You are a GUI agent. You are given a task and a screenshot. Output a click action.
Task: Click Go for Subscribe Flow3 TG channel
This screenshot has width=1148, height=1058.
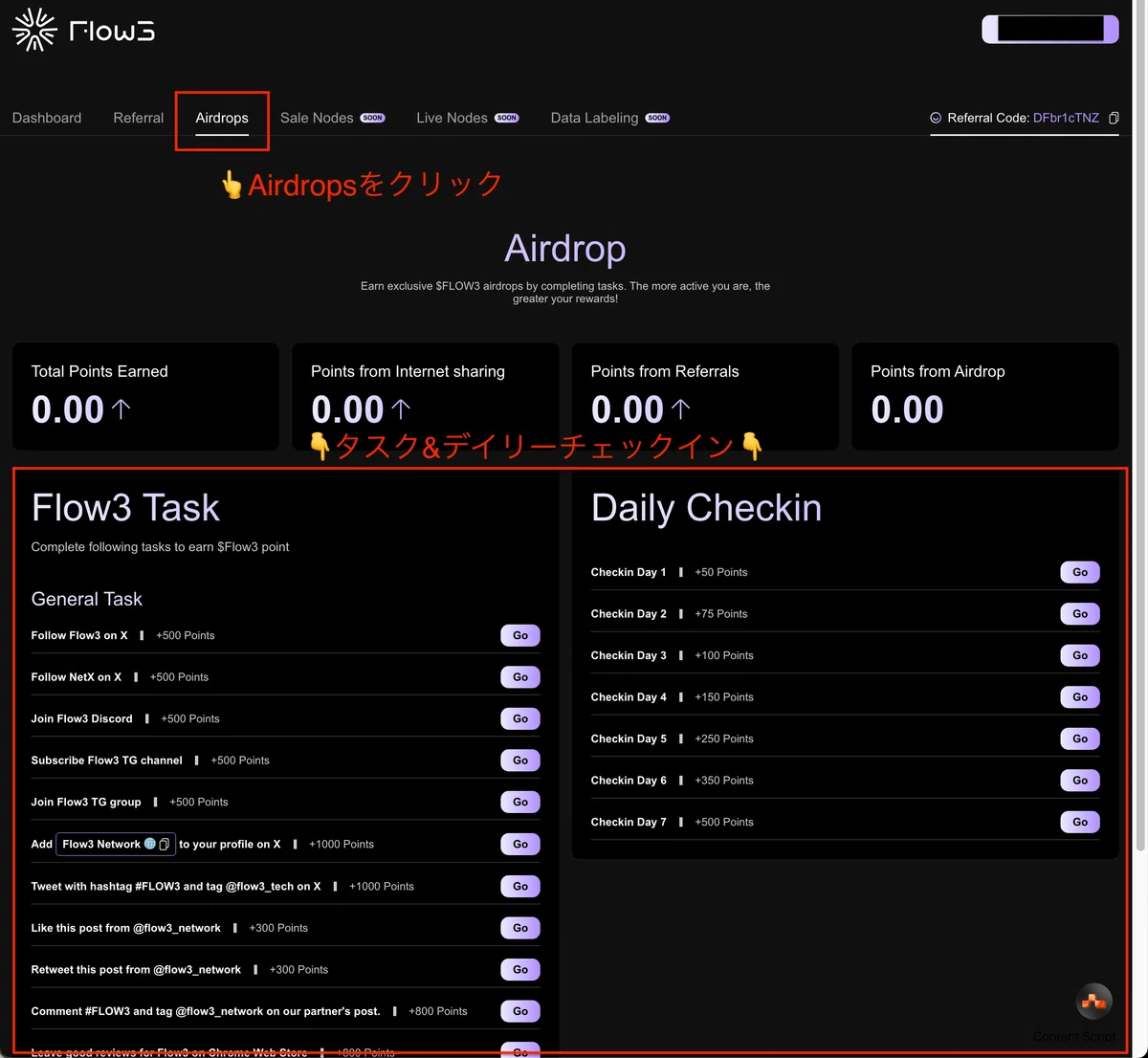520,760
